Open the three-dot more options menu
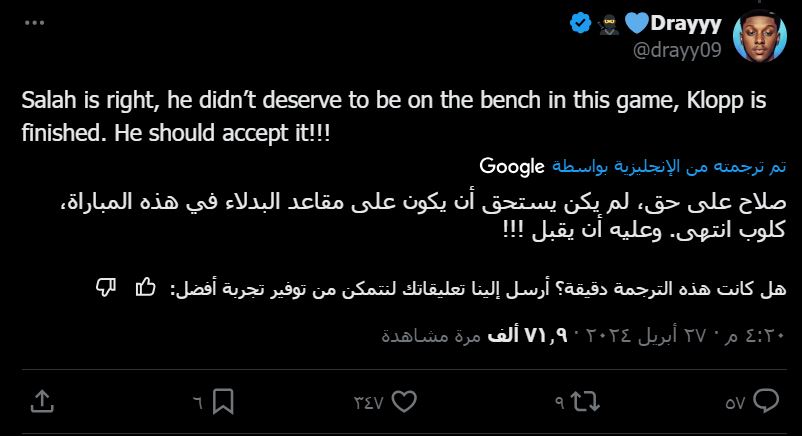 click(36, 22)
